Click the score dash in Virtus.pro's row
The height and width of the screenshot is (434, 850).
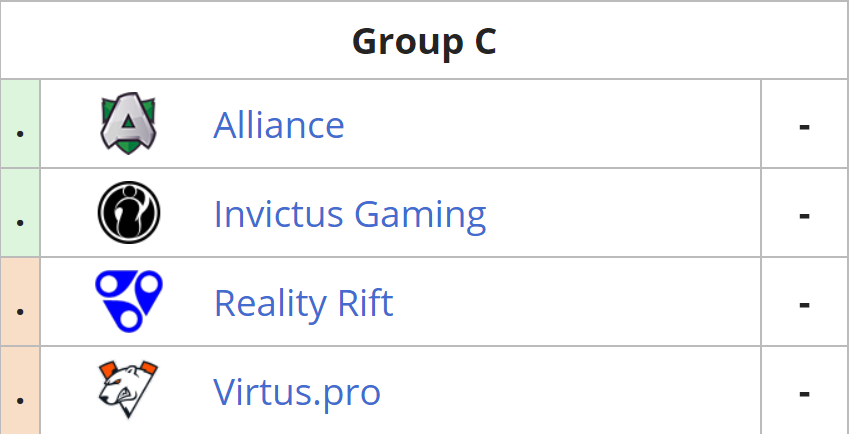click(x=804, y=393)
